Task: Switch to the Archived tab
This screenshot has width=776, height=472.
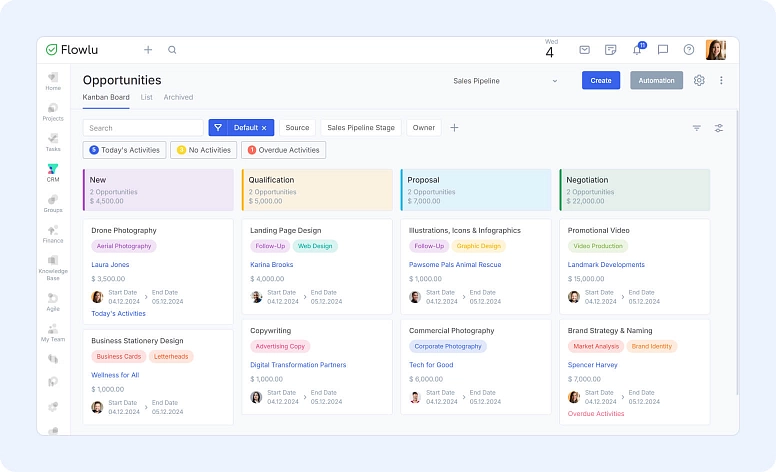Action: point(178,97)
